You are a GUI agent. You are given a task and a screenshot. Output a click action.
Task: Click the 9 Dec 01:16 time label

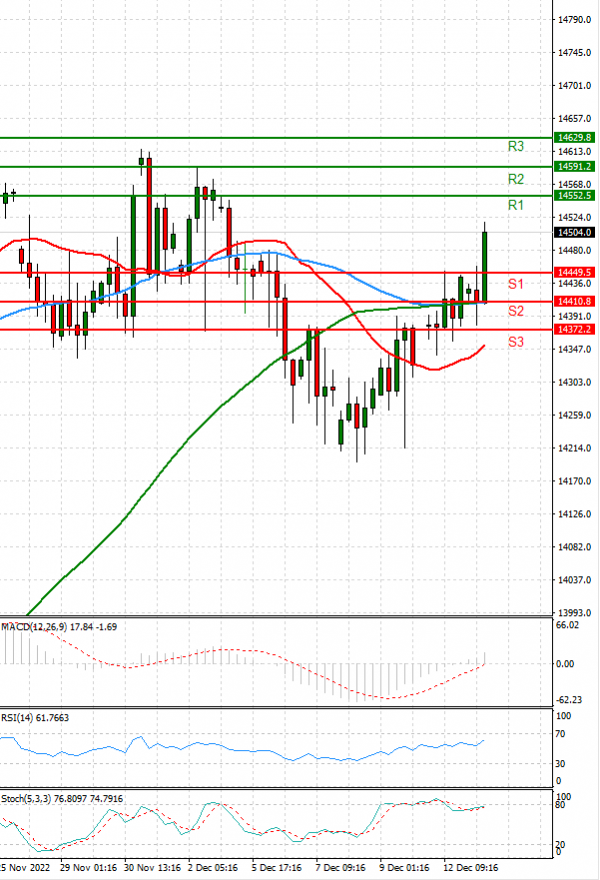pos(405,868)
